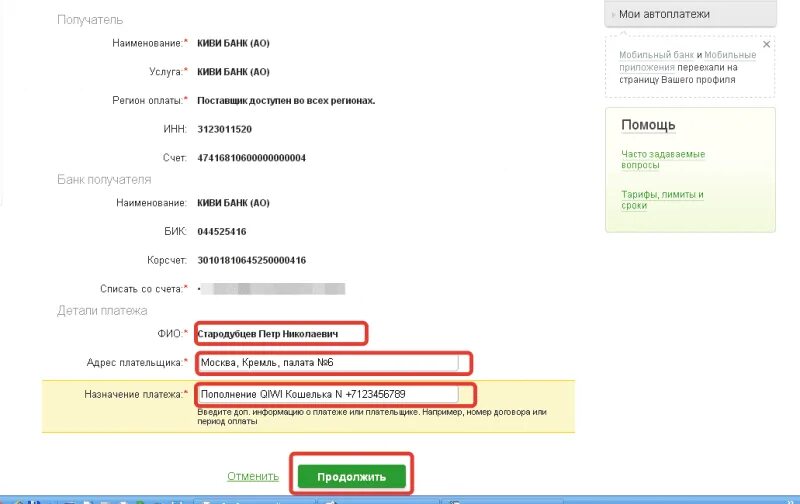
Task: Open the Мобильный банк link
Action: (657, 55)
